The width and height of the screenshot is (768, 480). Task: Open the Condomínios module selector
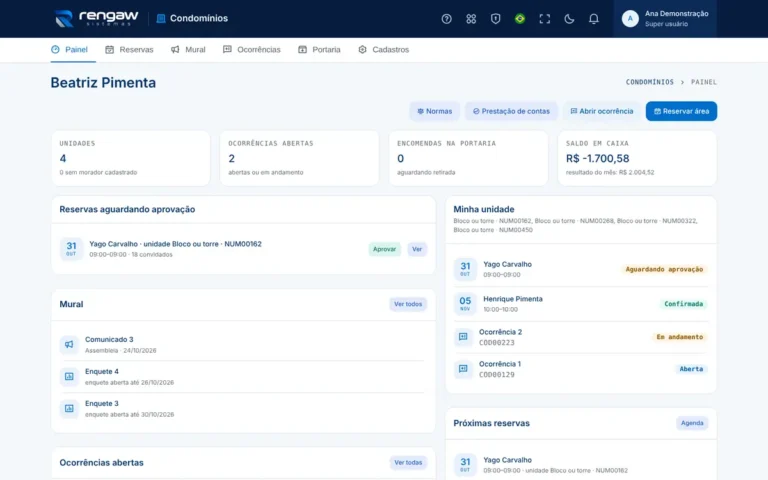(x=192, y=19)
